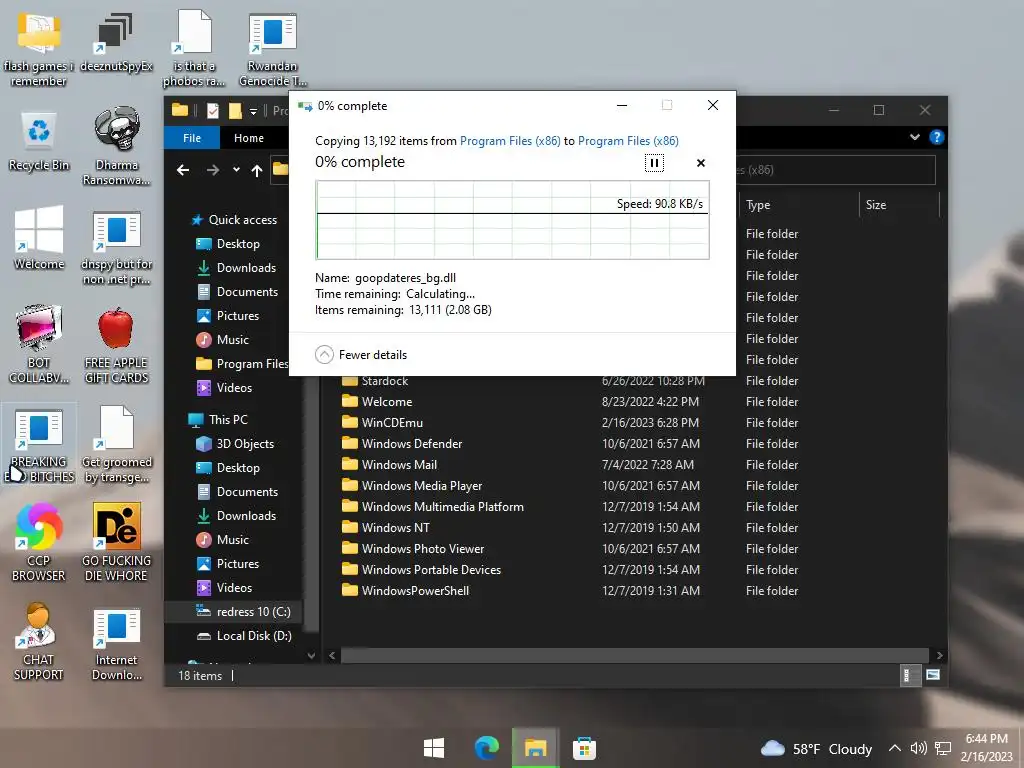Select the CHAT SUPPORT desktop icon

[x=39, y=642]
